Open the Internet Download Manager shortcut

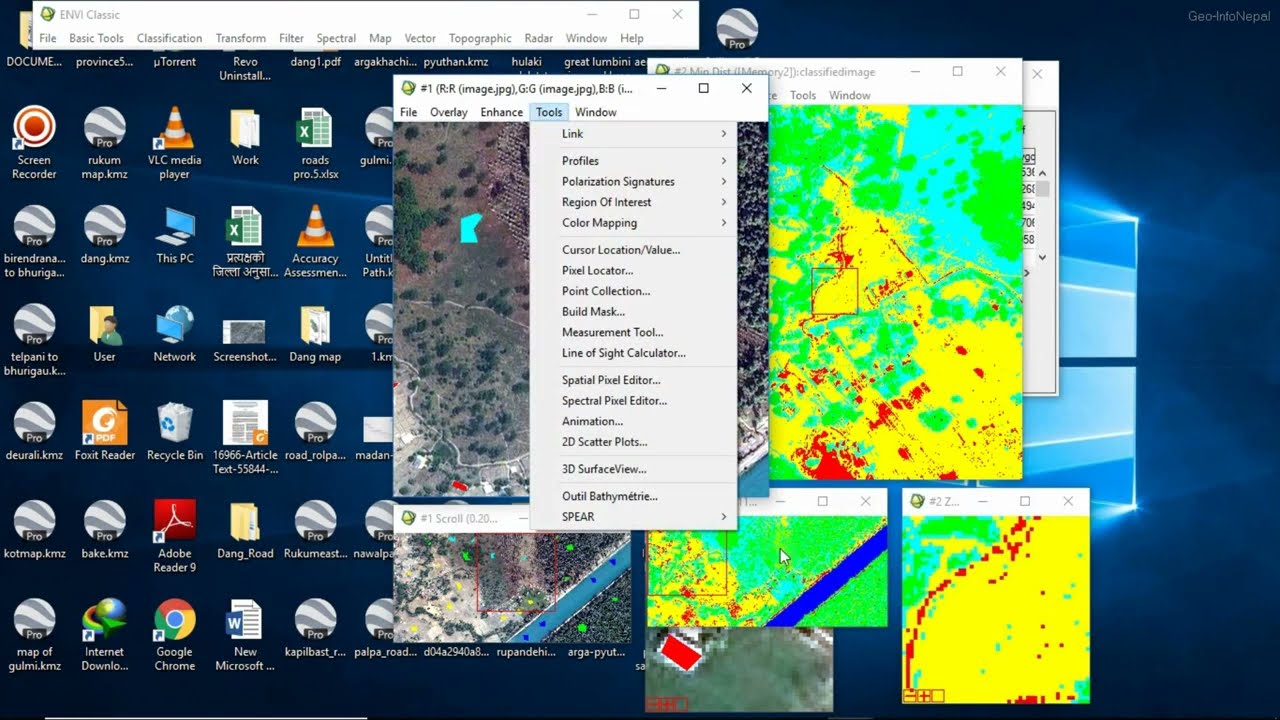pyautogui.click(x=104, y=635)
